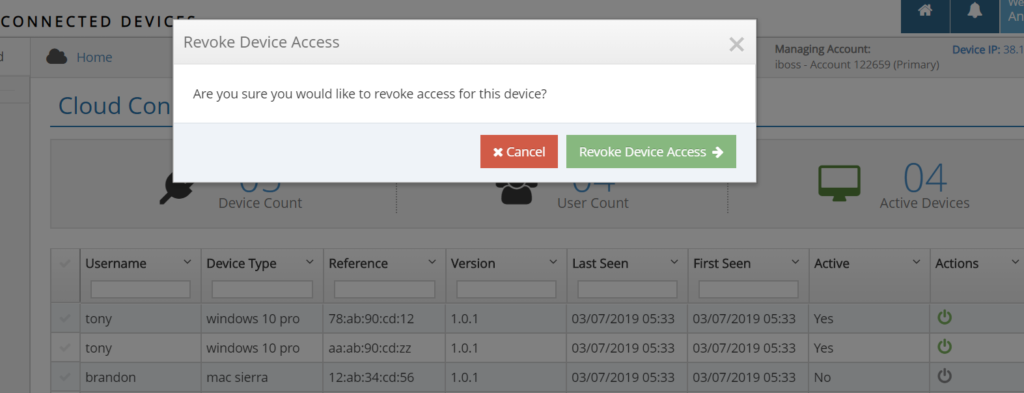
Task: Click the No active status cell
Action: [869, 377]
